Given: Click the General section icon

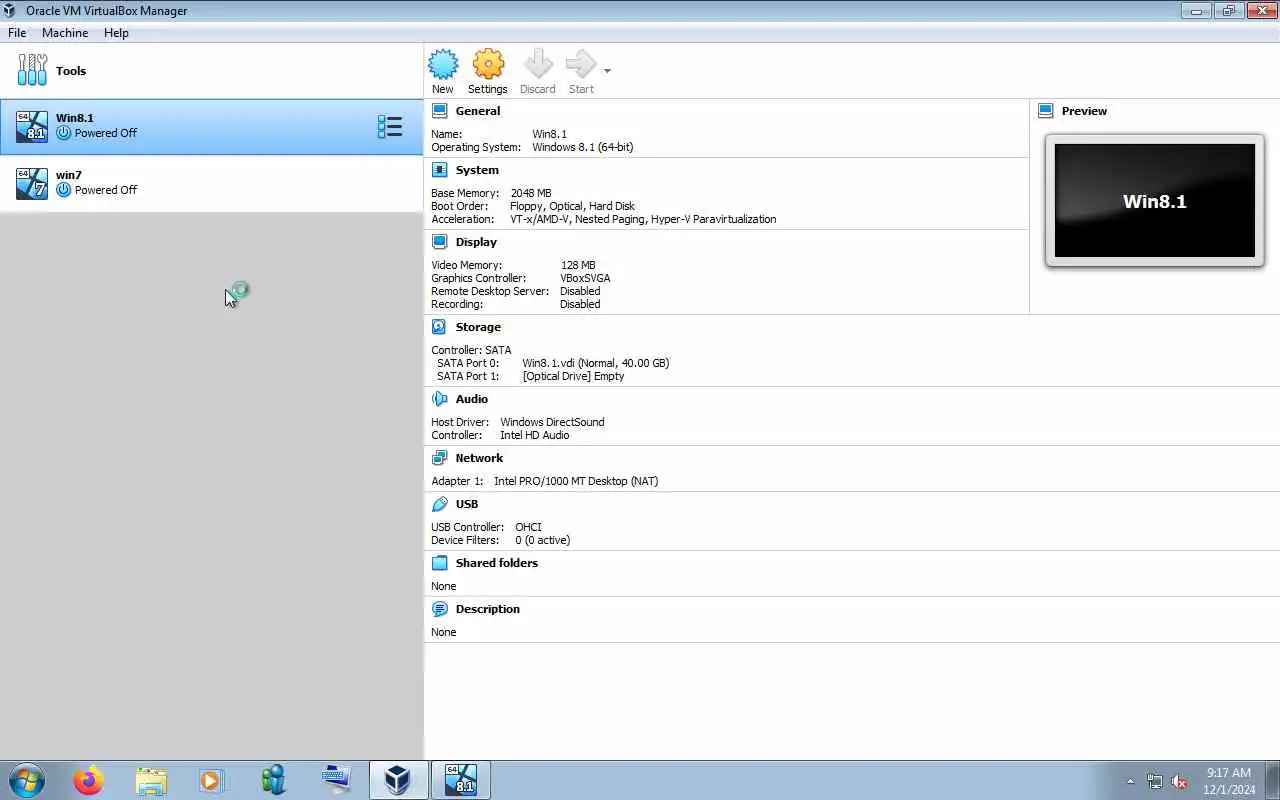Looking at the screenshot, I should (439, 111).
